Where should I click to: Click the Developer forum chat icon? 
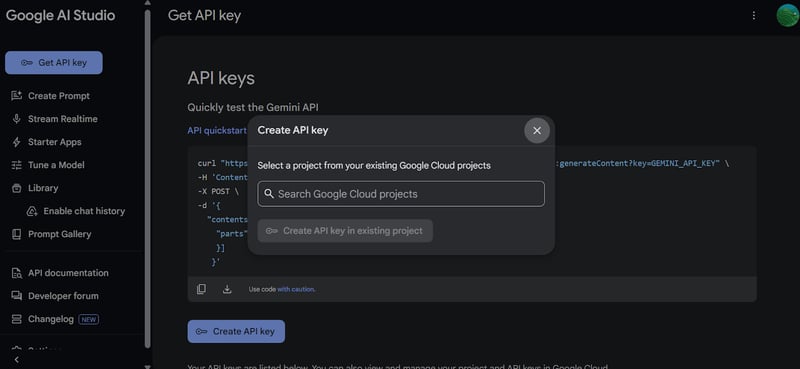(x=17, y=296)
